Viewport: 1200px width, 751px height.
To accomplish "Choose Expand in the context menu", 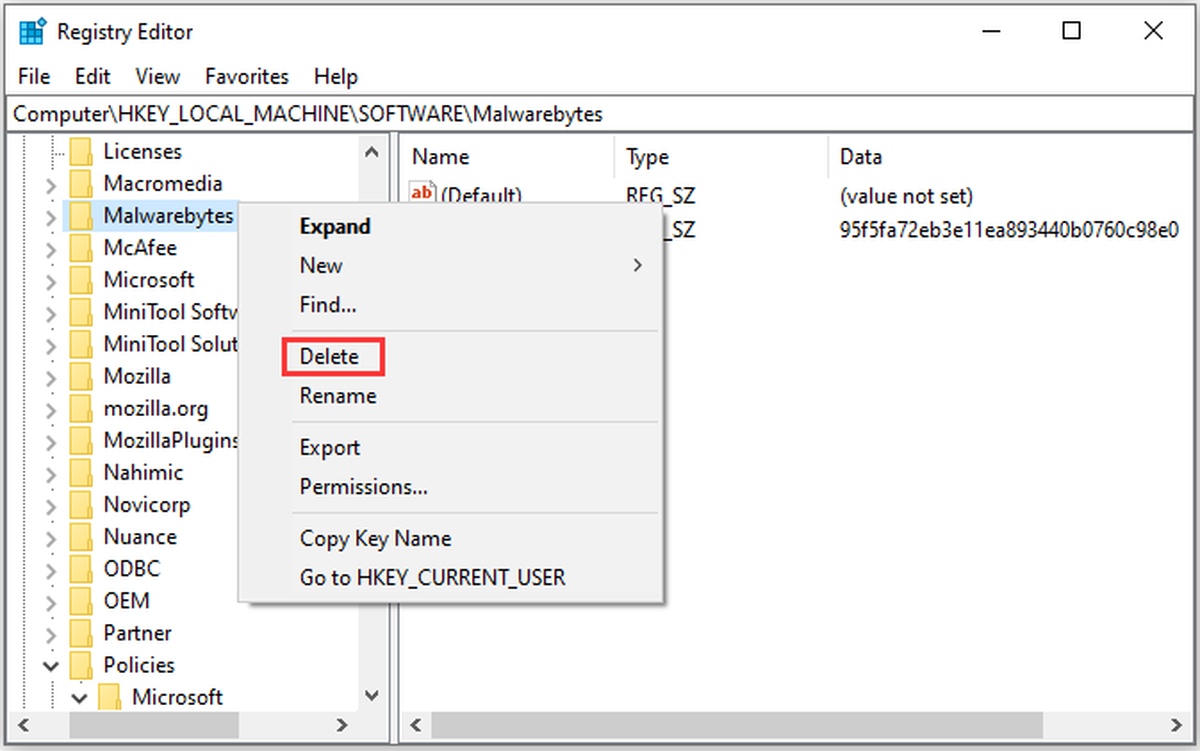I will [335, 227].
